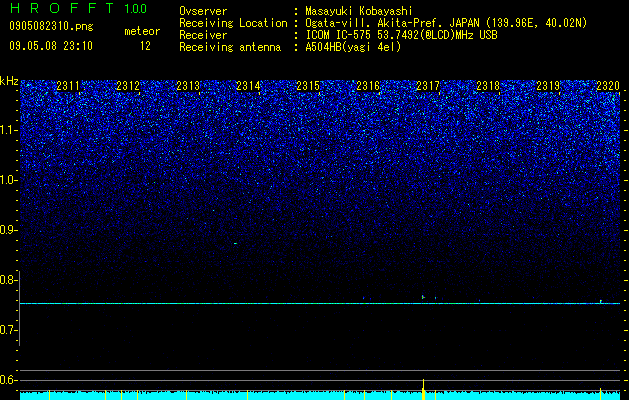Click the observer name Masayuki Kobayashi
Image resolution: width=629 pixels, height=400 pixels.
click(x=359, y=11)
